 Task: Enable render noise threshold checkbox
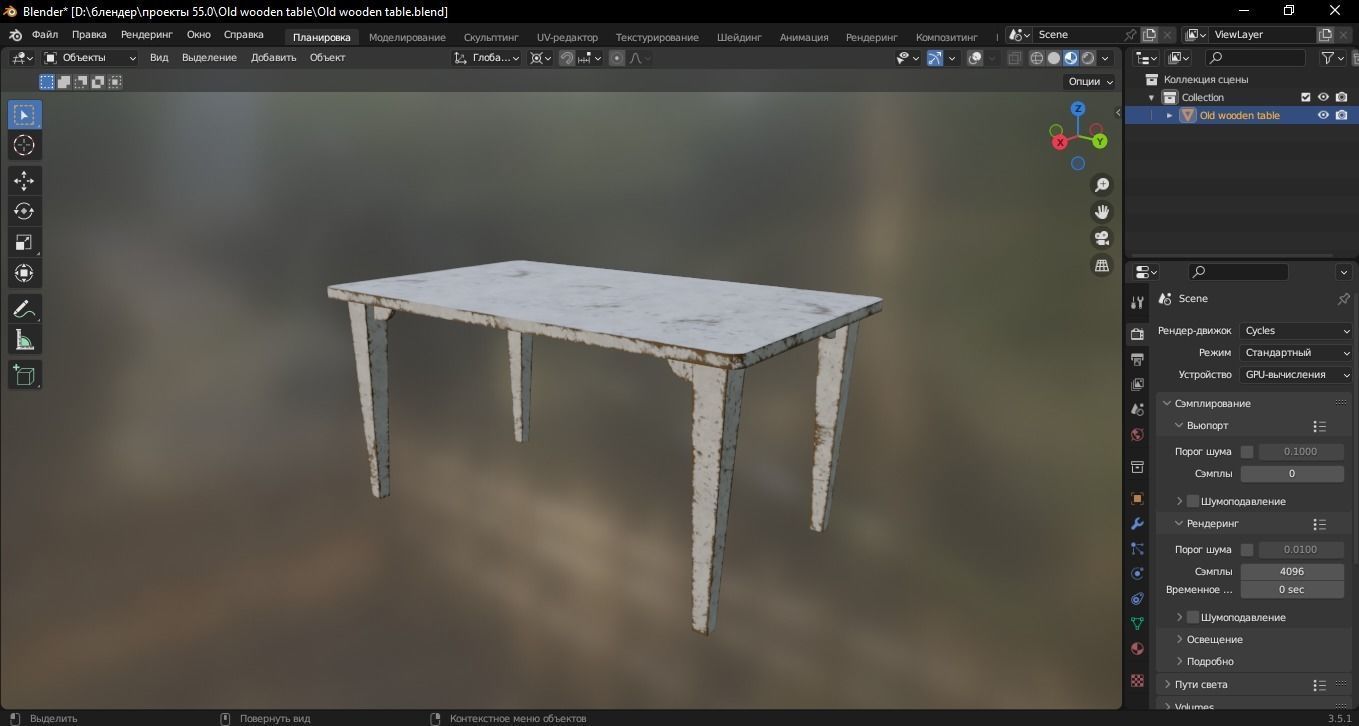(x=1247, y=550)
